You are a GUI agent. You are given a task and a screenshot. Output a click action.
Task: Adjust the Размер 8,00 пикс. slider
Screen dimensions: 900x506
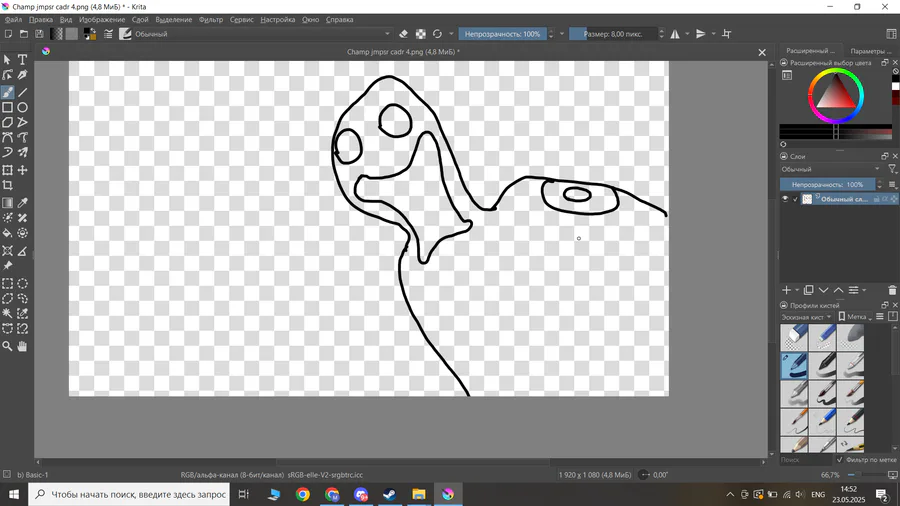click(612, 34)
